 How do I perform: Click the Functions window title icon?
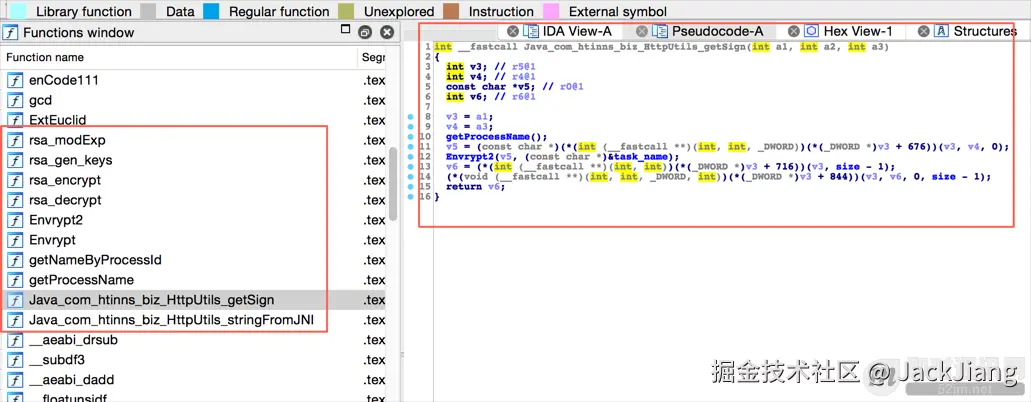tap(11, 32)
